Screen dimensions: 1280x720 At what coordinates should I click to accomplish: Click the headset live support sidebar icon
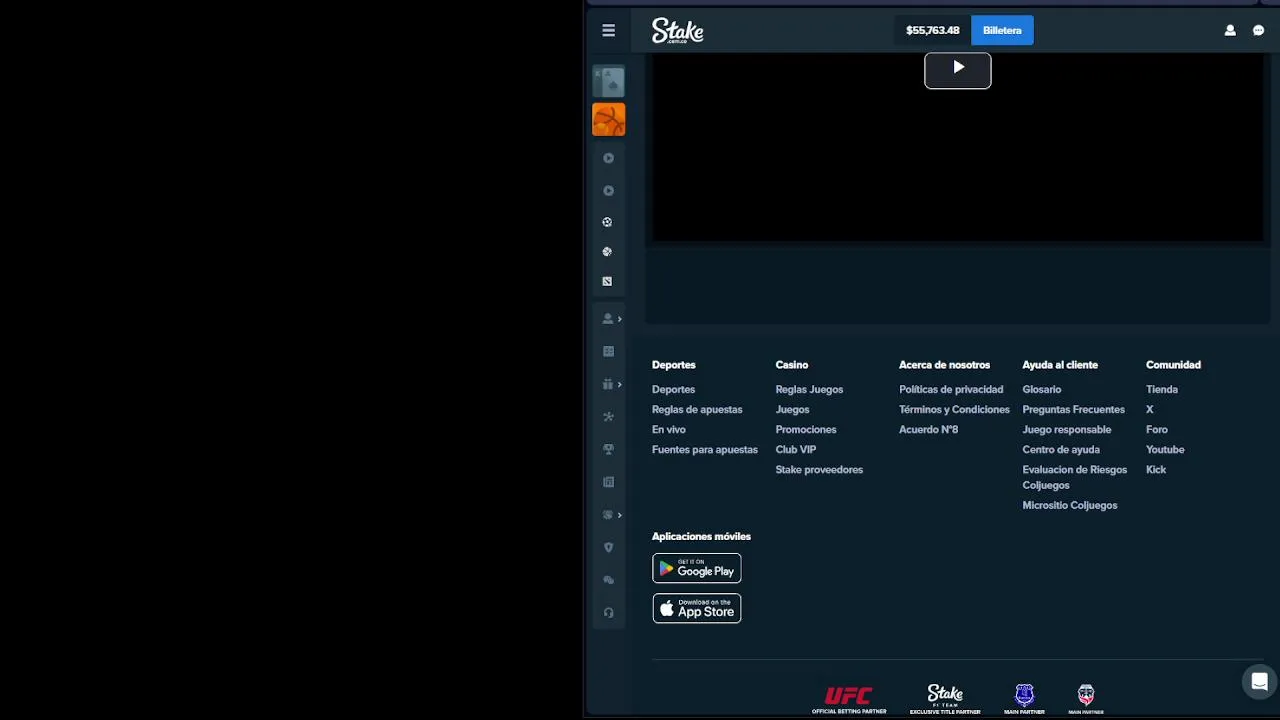tap(608, 613)
